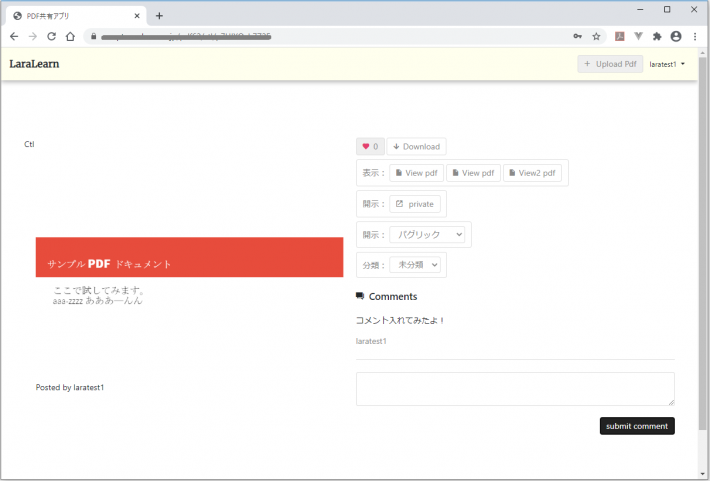Bookmark this page with the star icon
The height and width of the screenshot is (481, 710).
click(596, 36)
